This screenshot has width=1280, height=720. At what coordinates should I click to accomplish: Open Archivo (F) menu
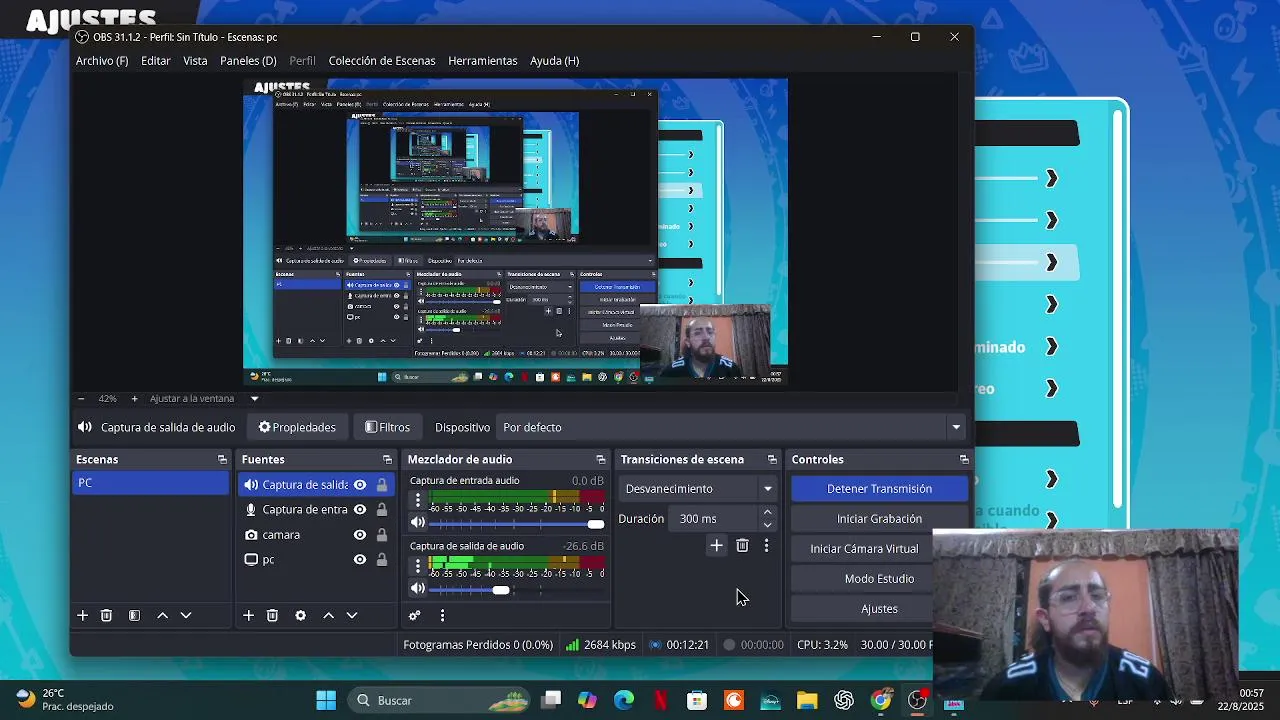[x=102, y=61]
